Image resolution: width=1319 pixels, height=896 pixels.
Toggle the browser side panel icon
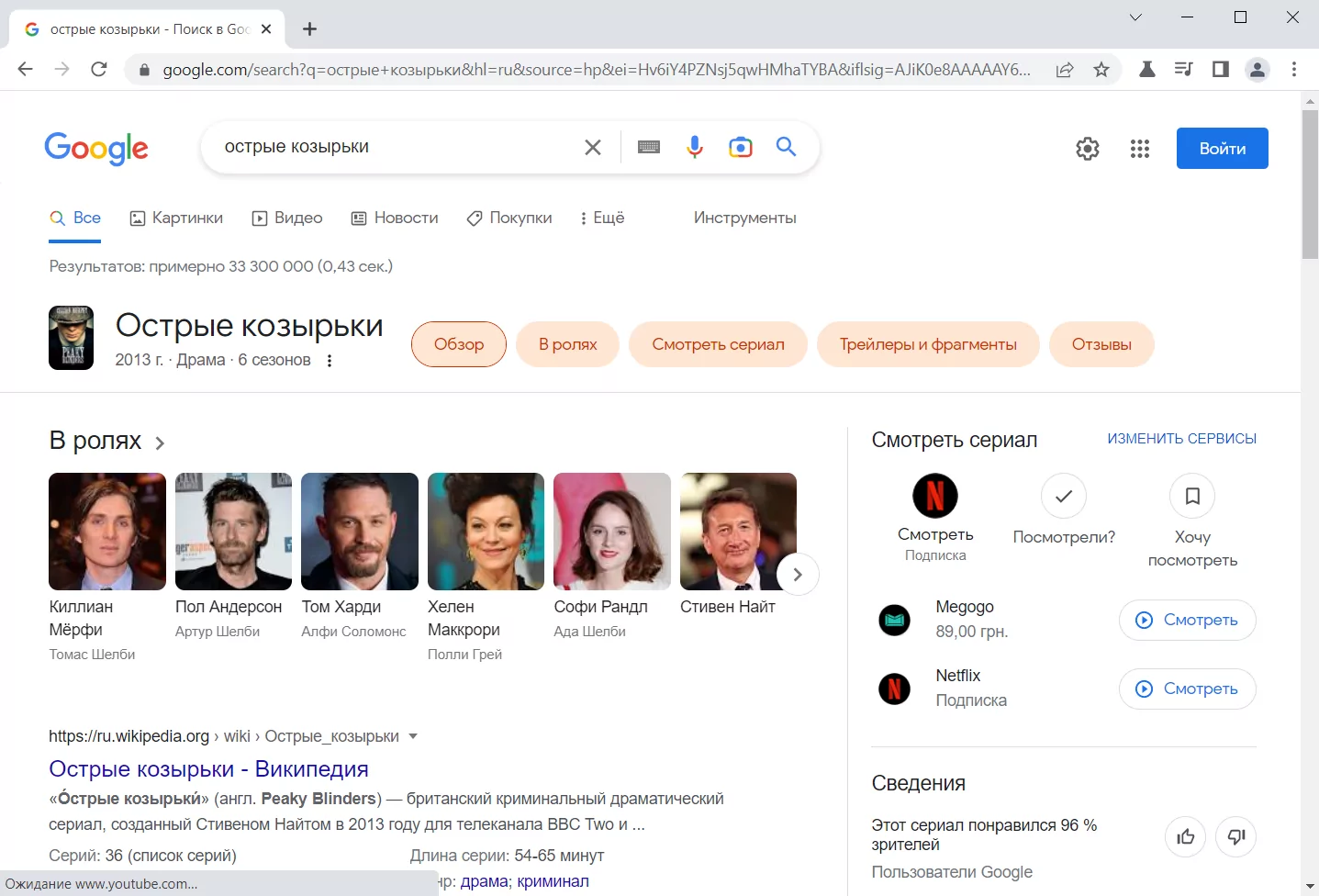[1221, 69]
